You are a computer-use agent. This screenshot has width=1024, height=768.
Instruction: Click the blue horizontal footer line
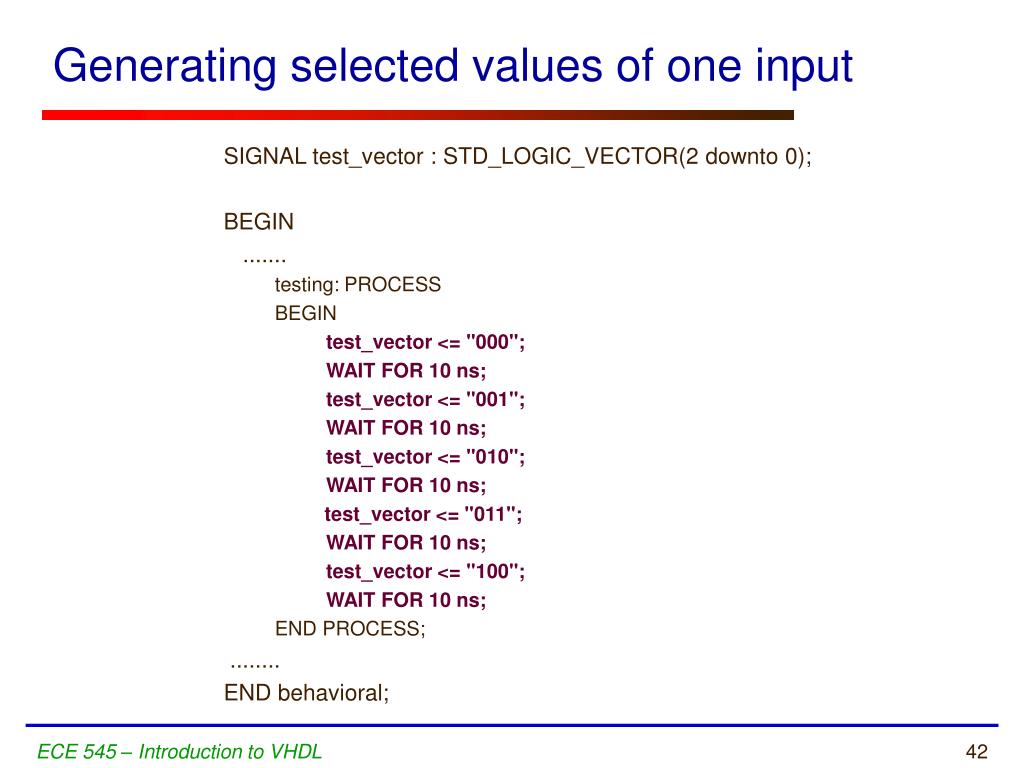click(x=512, y=725)
